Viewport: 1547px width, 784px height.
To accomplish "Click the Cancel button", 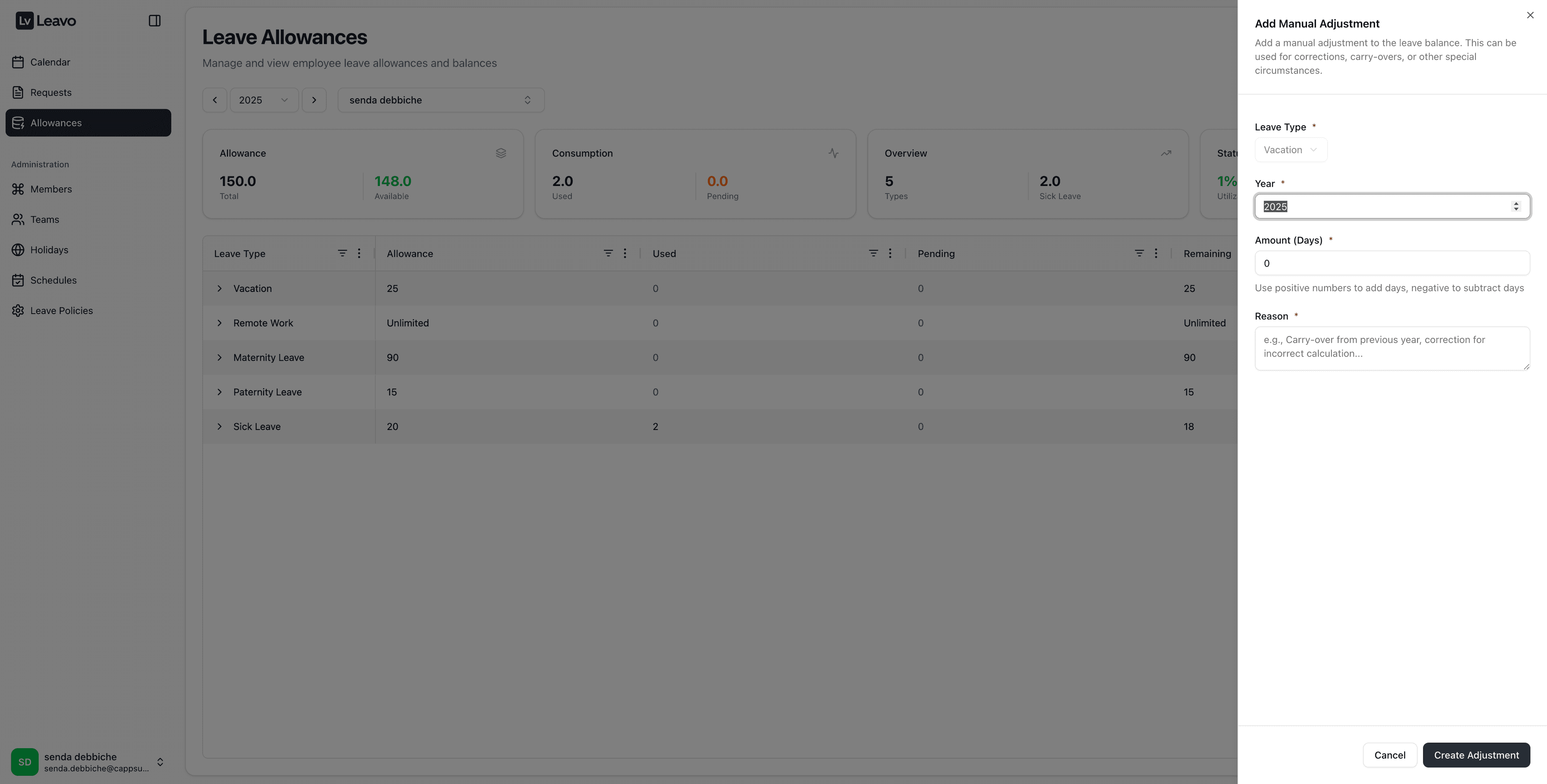I will point(1389,755).
